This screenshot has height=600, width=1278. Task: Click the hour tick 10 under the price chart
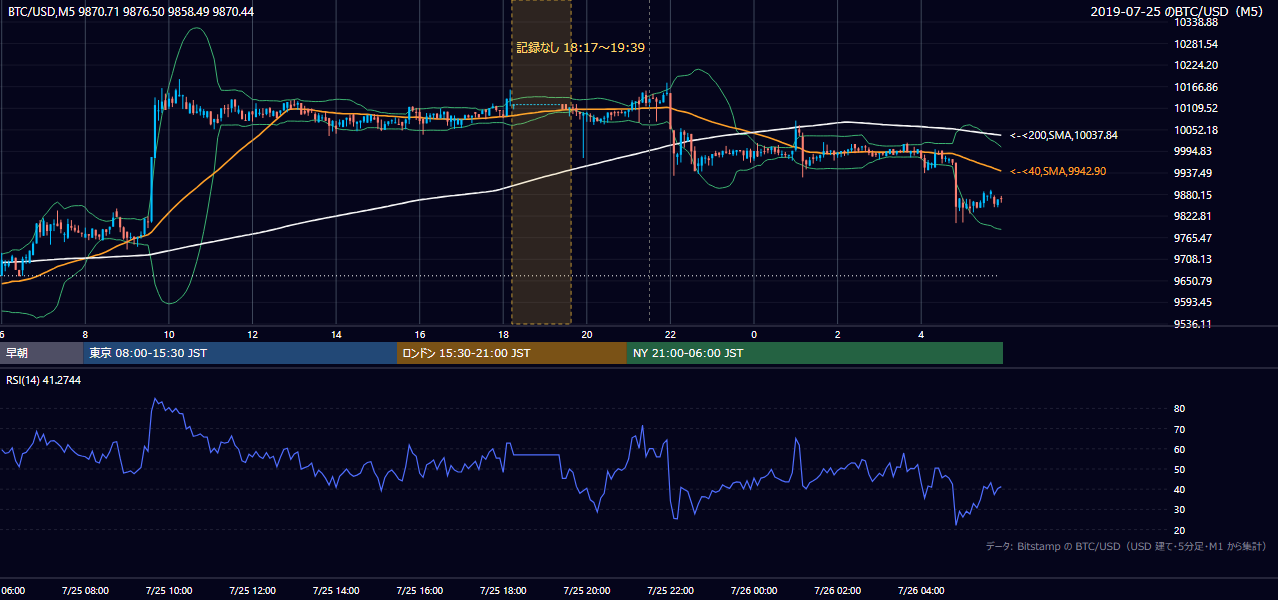click(x=169, y=335)
